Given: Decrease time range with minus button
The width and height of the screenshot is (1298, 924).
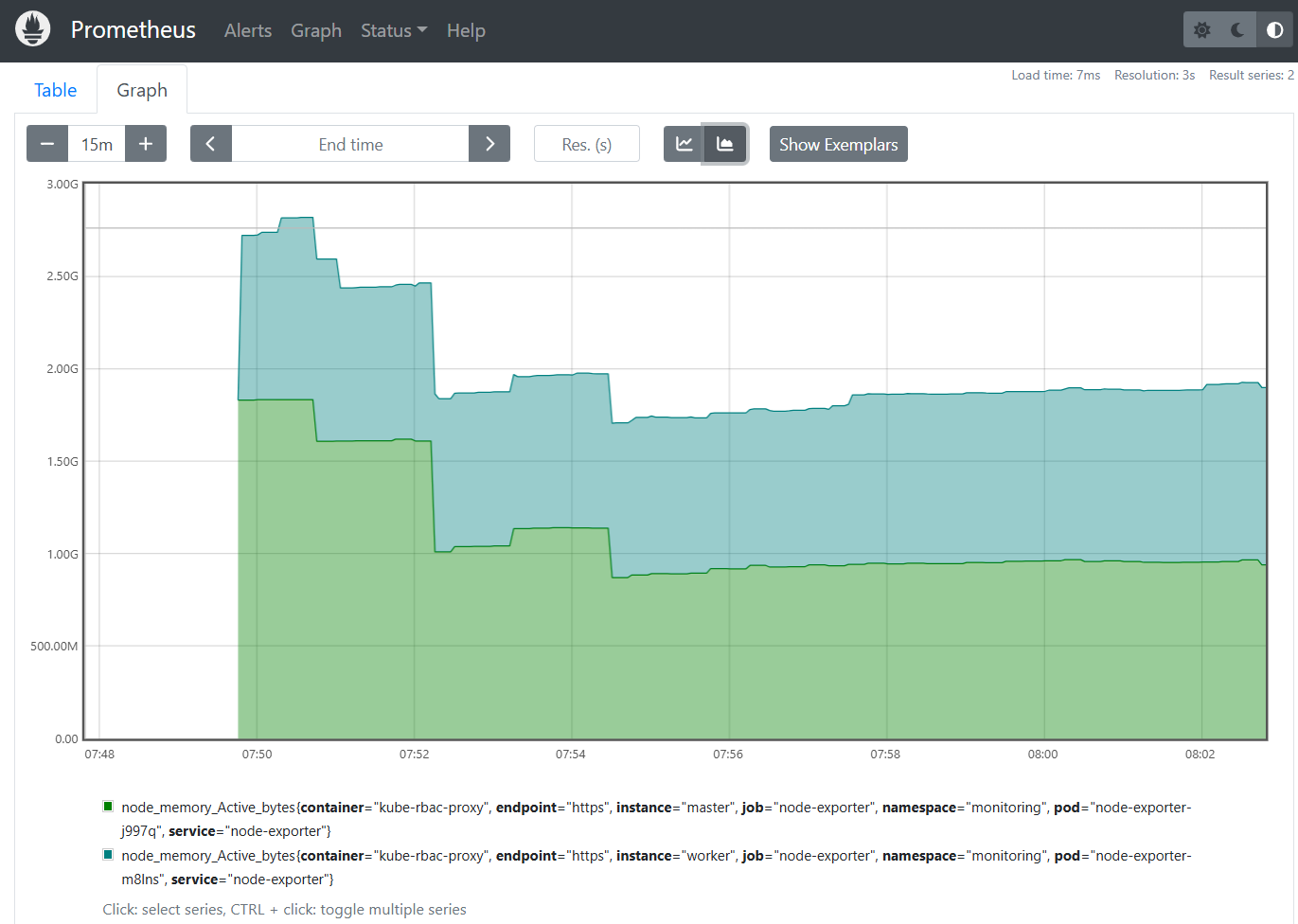Looking at the screenshot, I should pyautogui.click(x=47, y=144).
